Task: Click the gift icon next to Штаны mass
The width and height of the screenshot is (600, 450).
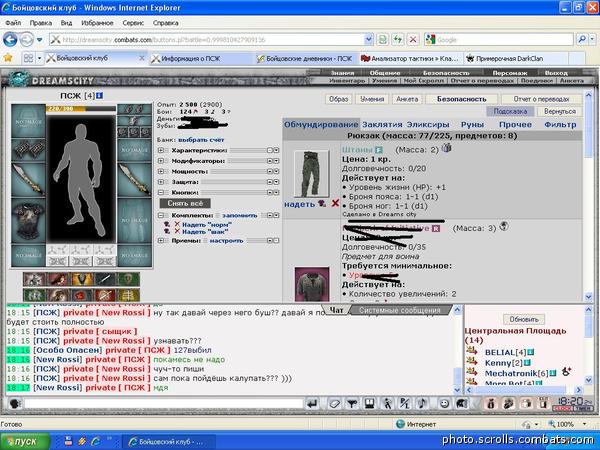Action: (446, 148)
